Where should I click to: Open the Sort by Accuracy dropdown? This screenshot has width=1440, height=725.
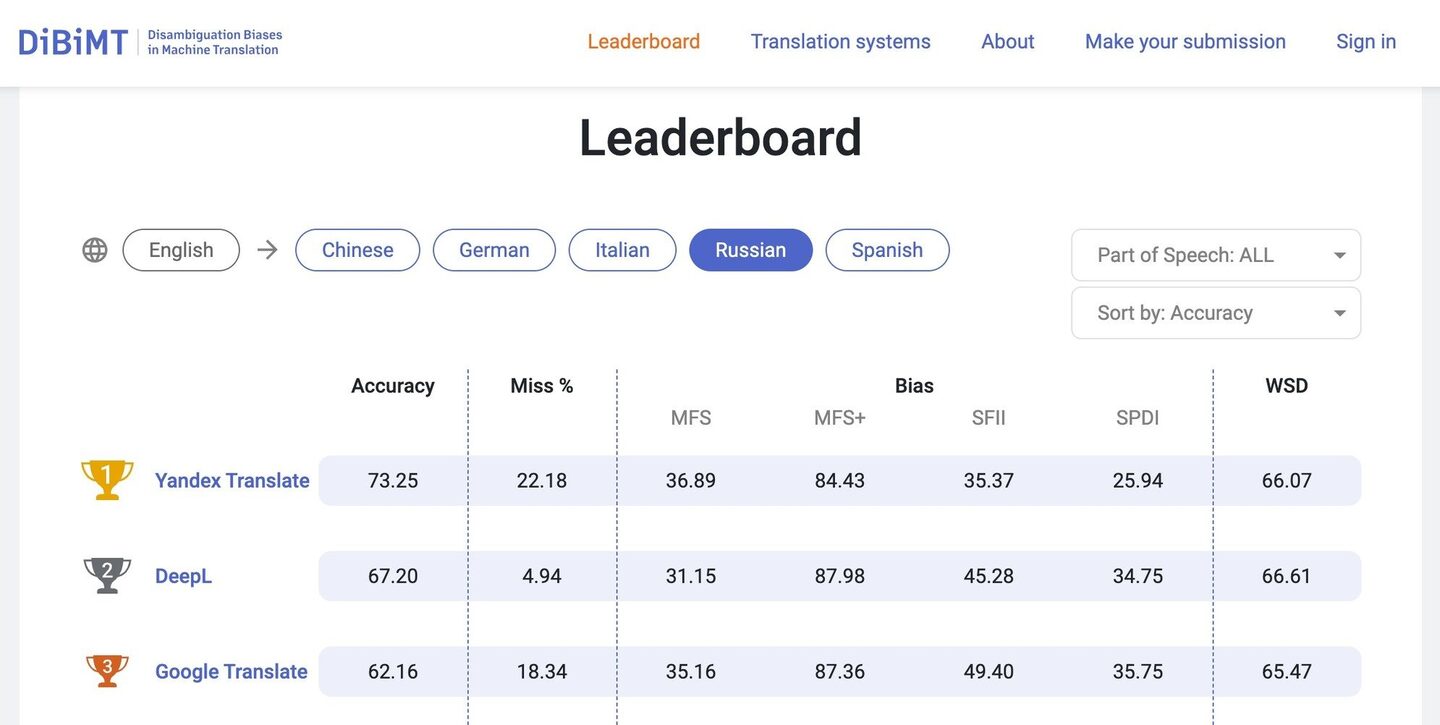(x=1216, y=313)
